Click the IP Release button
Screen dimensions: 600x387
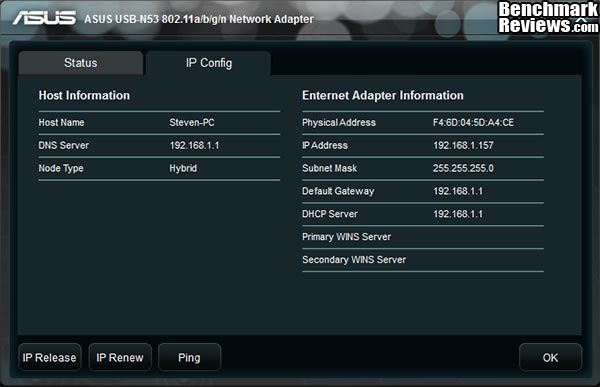(50, 357)
